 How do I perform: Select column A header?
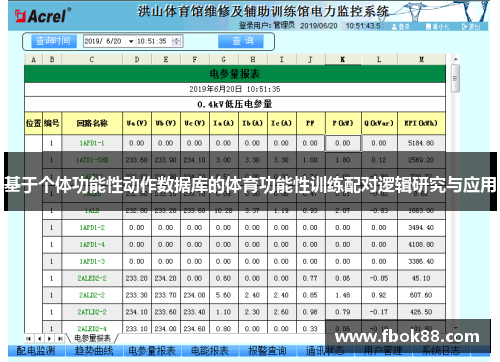coord(33,60)
